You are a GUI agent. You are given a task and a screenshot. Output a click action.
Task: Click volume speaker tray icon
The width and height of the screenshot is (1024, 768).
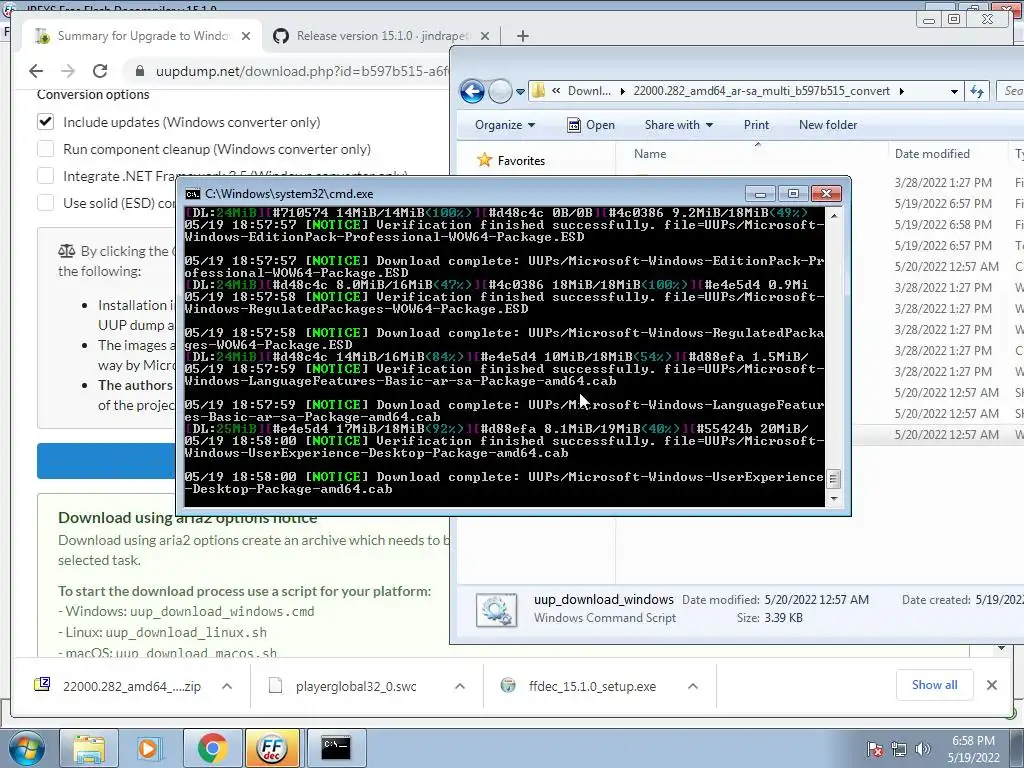923,749
